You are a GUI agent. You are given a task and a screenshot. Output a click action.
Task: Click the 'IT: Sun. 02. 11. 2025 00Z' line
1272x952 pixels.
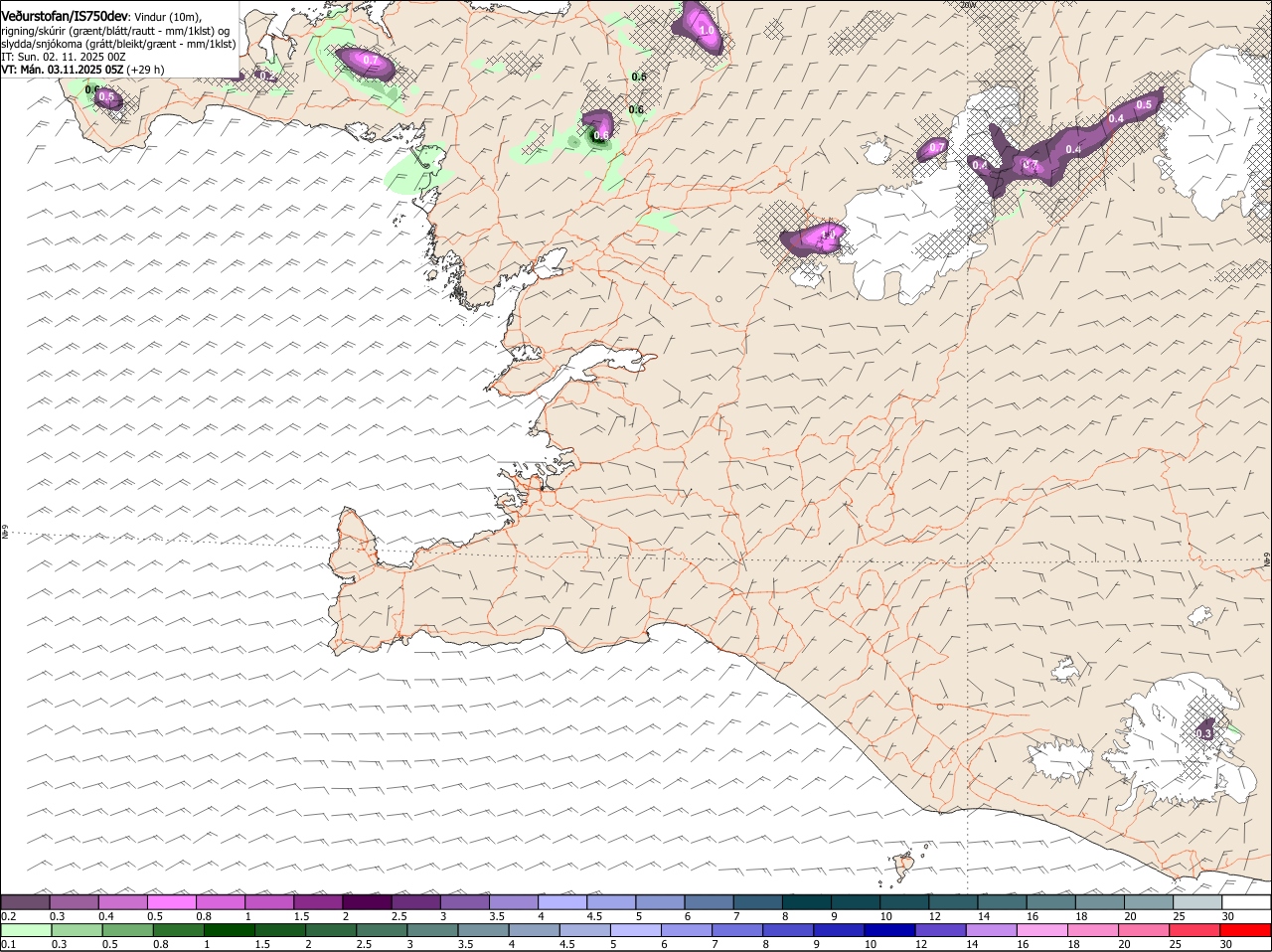(x=63, y=57)
